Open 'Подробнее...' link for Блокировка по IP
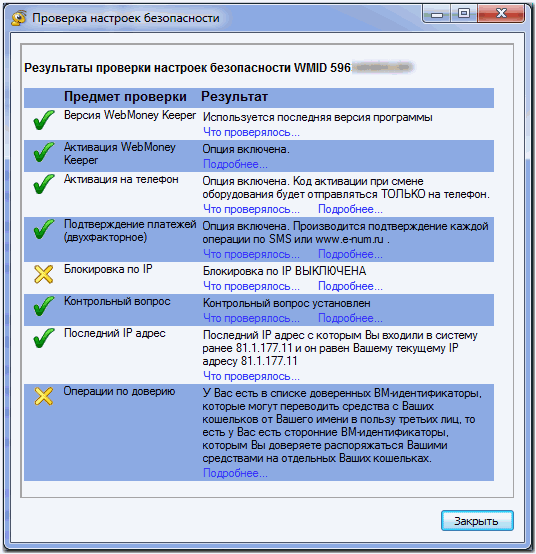 (350, 286)
